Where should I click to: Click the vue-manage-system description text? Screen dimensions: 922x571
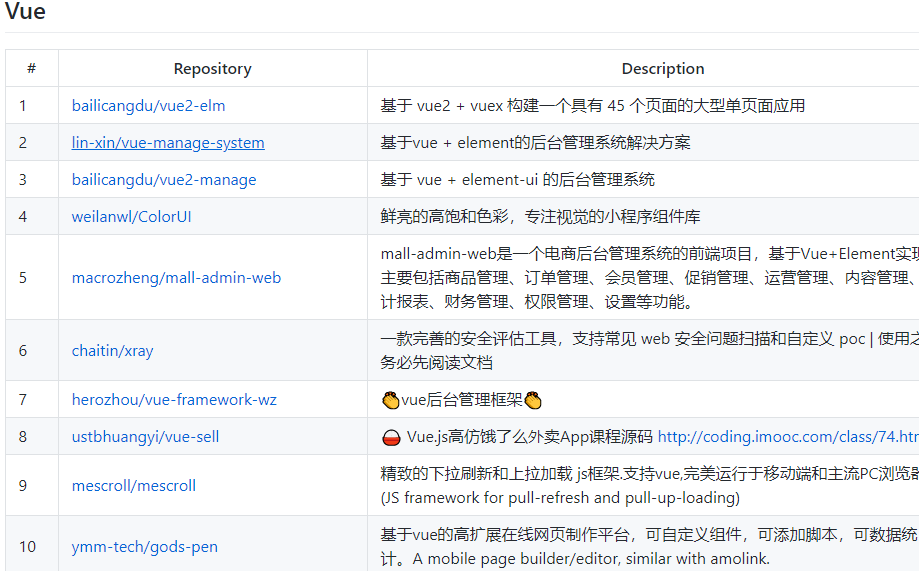(535, 143)
